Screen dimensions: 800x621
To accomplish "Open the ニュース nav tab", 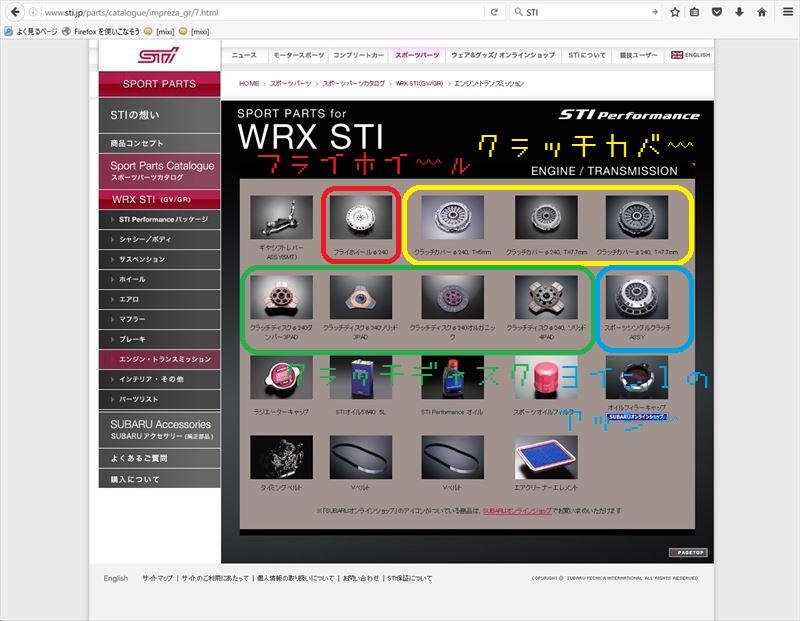I will (244, 55).
